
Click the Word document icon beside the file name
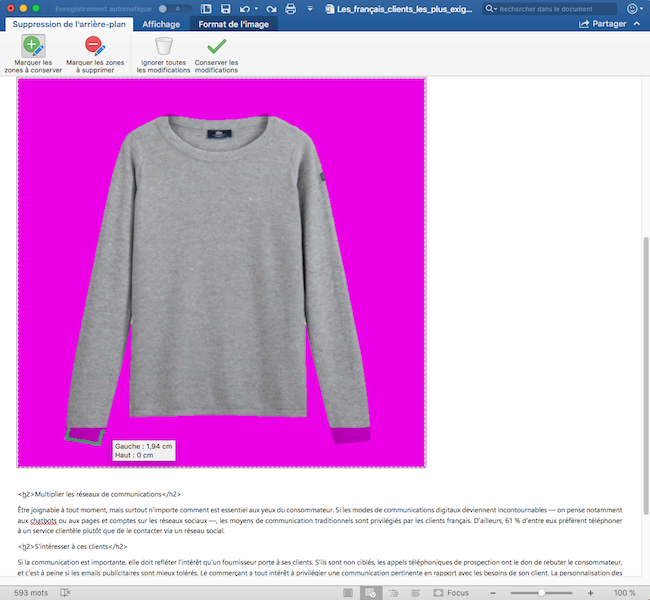(x=330, y=9)
